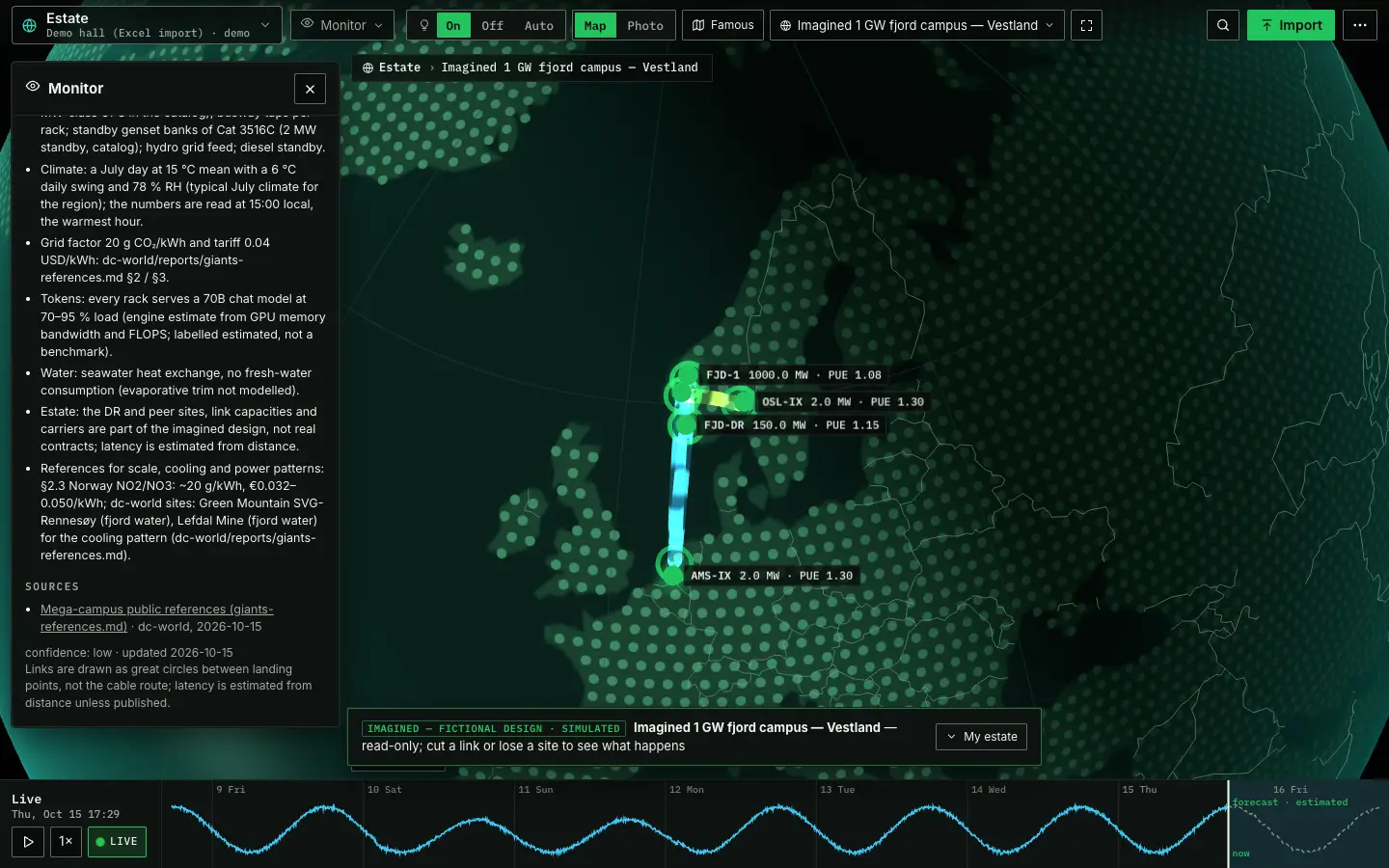
Task: Open the Monitor mode dropdown
Action: click(342, 25)
